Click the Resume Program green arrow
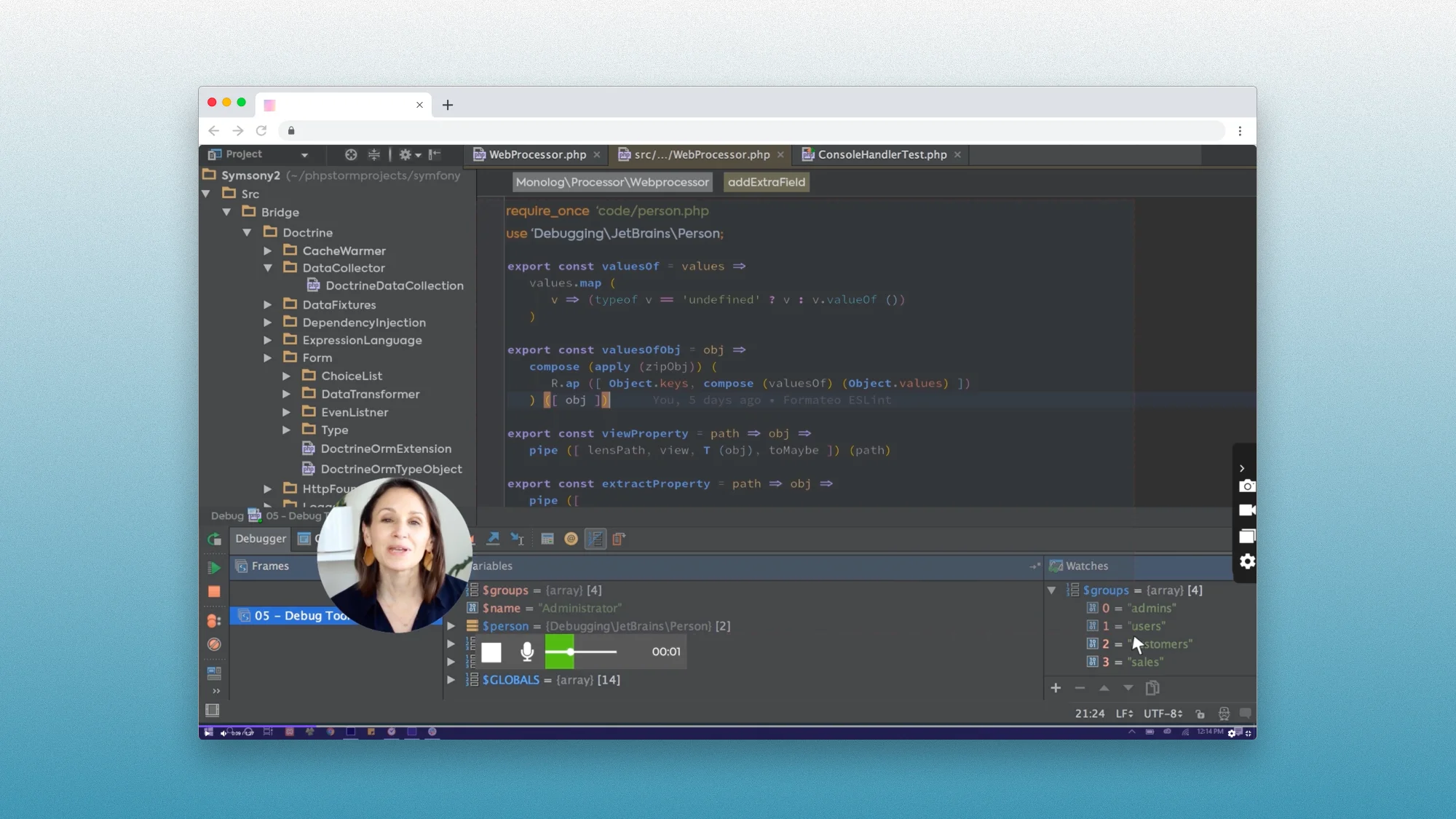 214,567
